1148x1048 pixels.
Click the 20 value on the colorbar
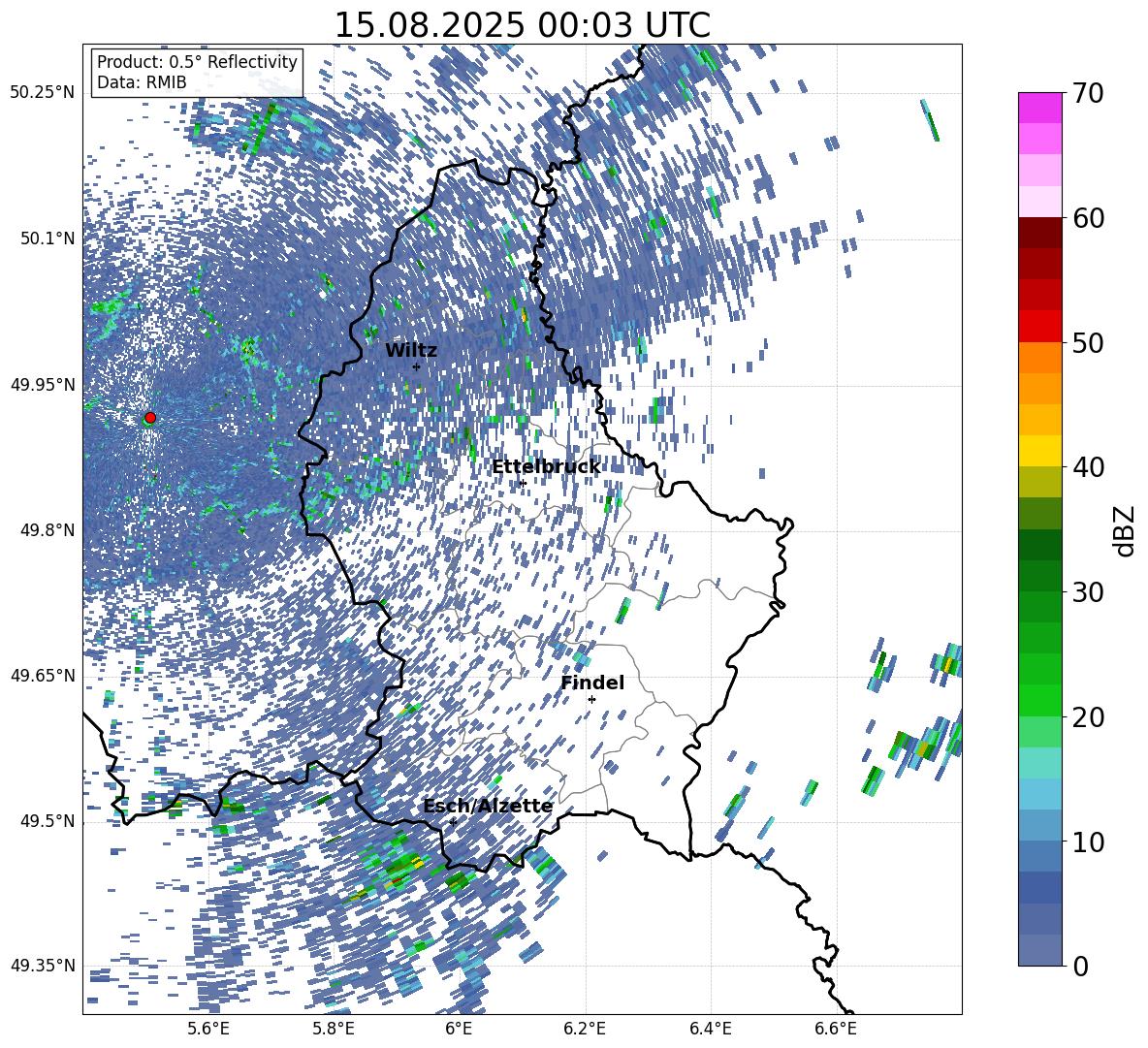click(1088, 717)
